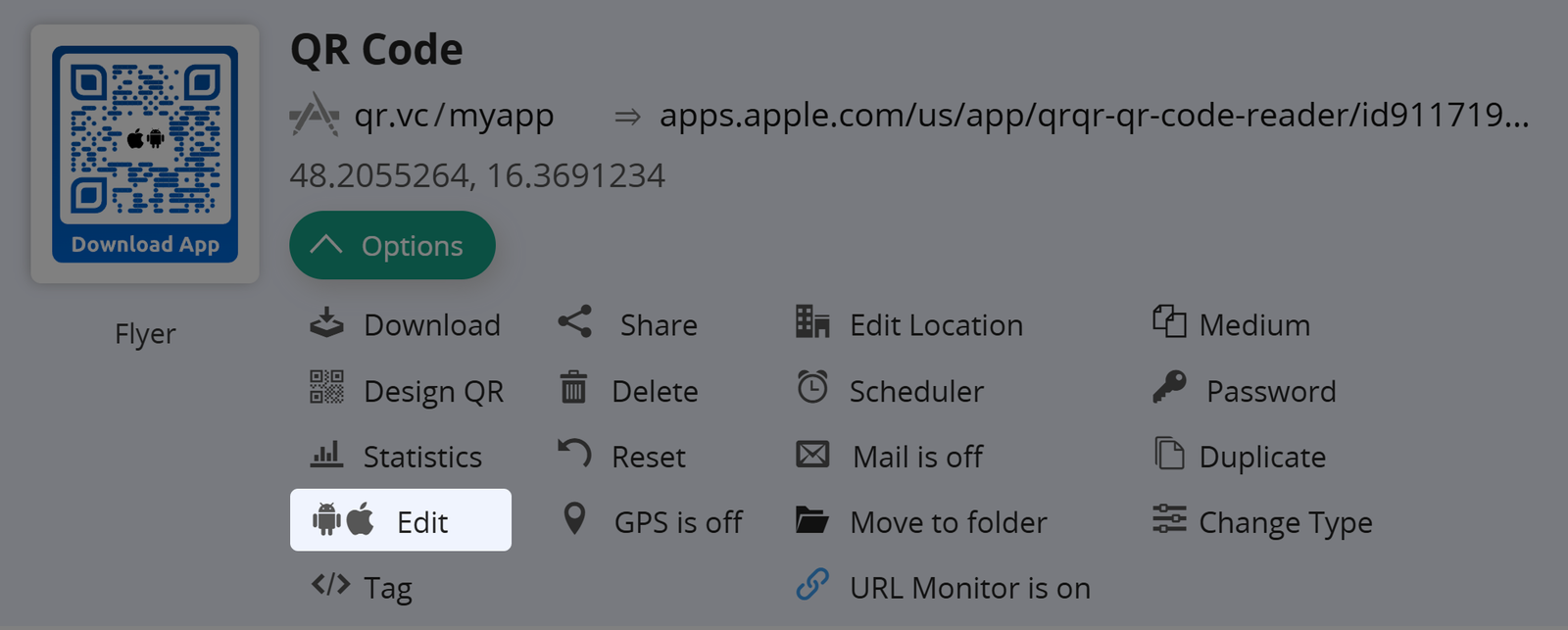This screenshot has width=1568, height=630.
Task: Click the Download tray icon
Action: tap(326, 323)
